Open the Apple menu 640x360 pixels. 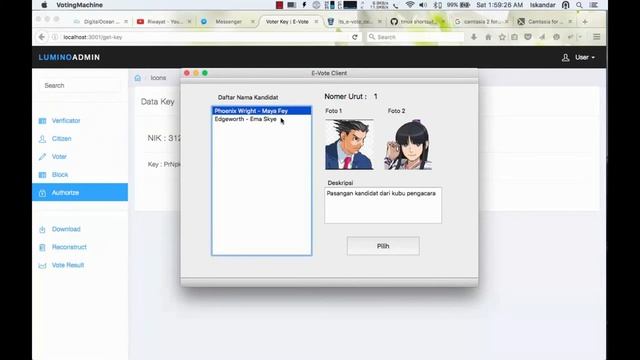[44, 5]
